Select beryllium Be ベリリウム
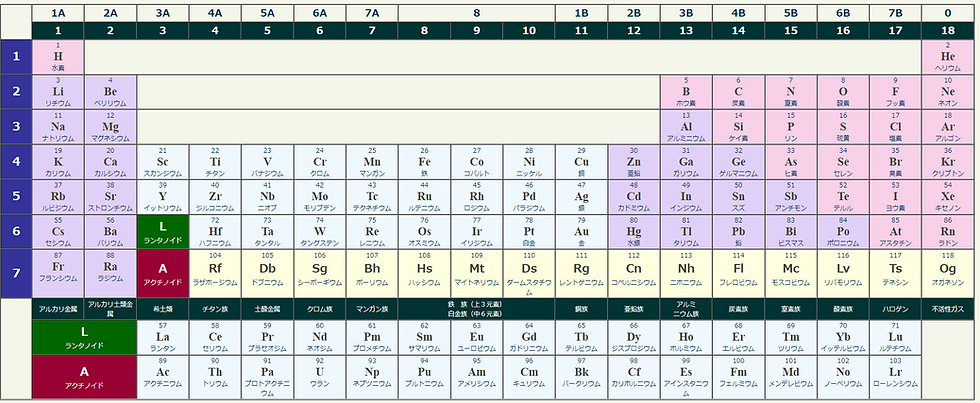This screenshot has width=980, height=403. 111,92
